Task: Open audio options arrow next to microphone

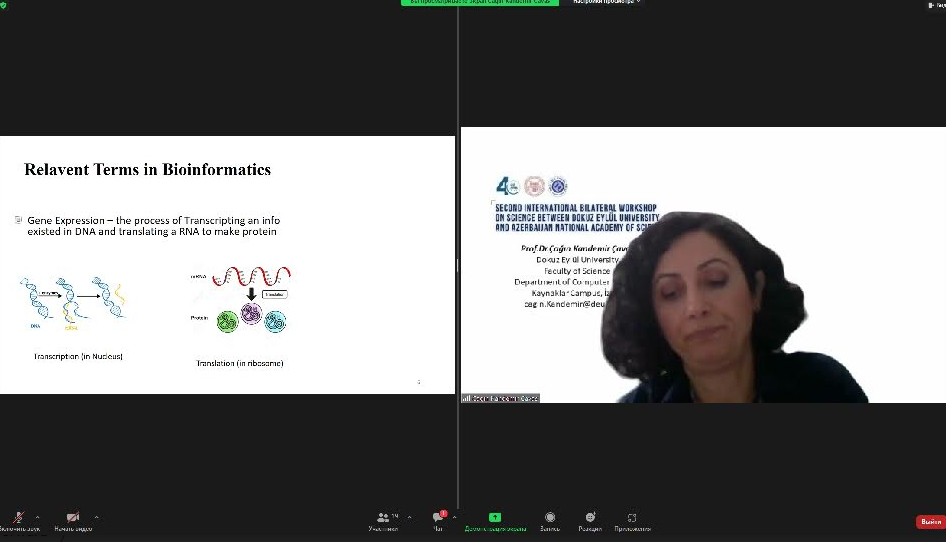Action: [x=37, y=517]
